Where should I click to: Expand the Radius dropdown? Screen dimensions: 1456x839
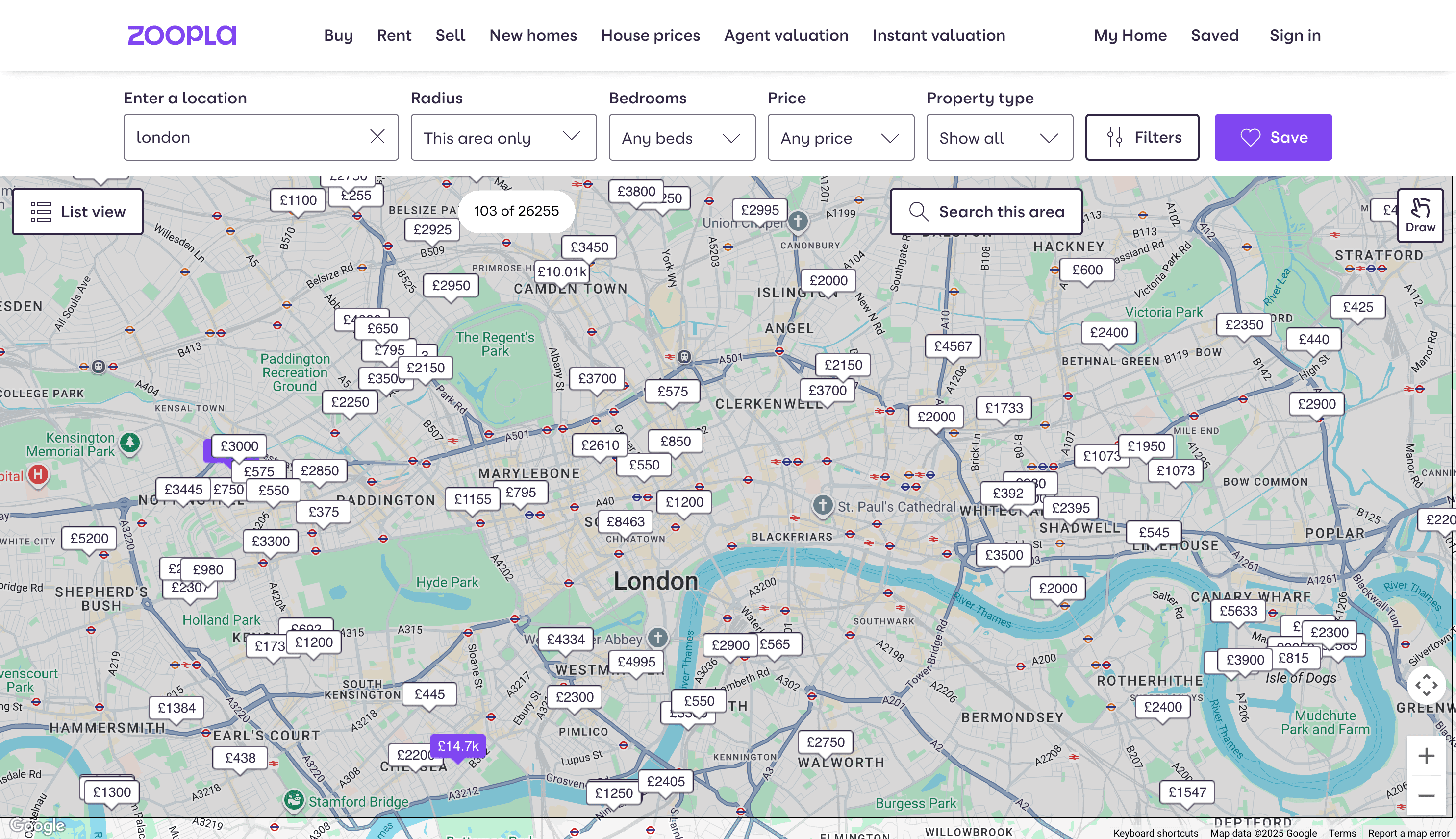point(503,137)
